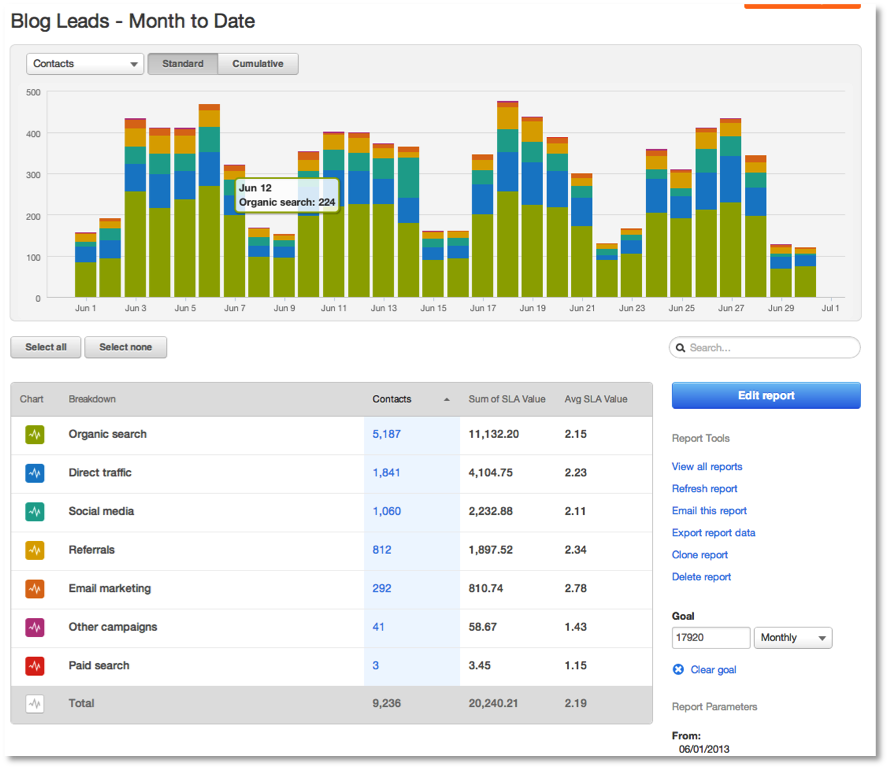Image resolution: width=889 pixels, height=769 pixels.
Task: Click the Referrals yellow chart icon
Action: click(x=33, y=550)
